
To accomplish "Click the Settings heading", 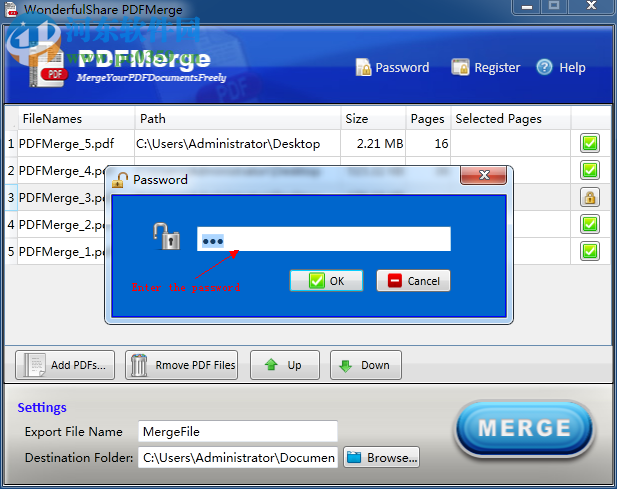I will pos(42,407).
